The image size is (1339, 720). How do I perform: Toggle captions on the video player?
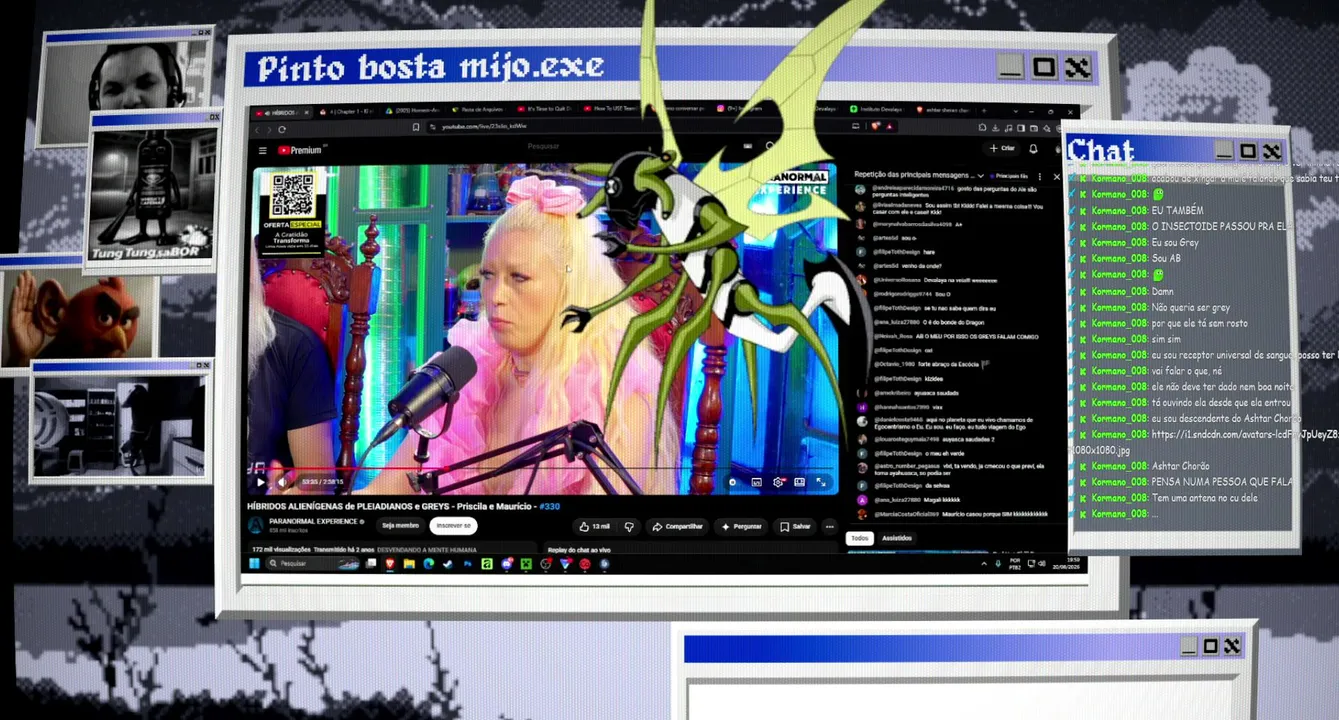[x=757, y=482]
